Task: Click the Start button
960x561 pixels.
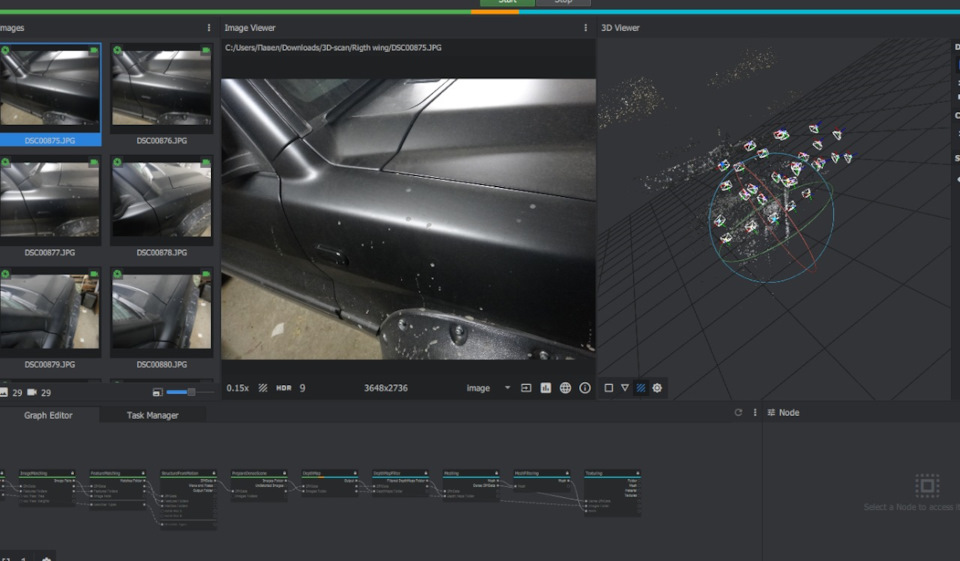Action: click(507, 2)
